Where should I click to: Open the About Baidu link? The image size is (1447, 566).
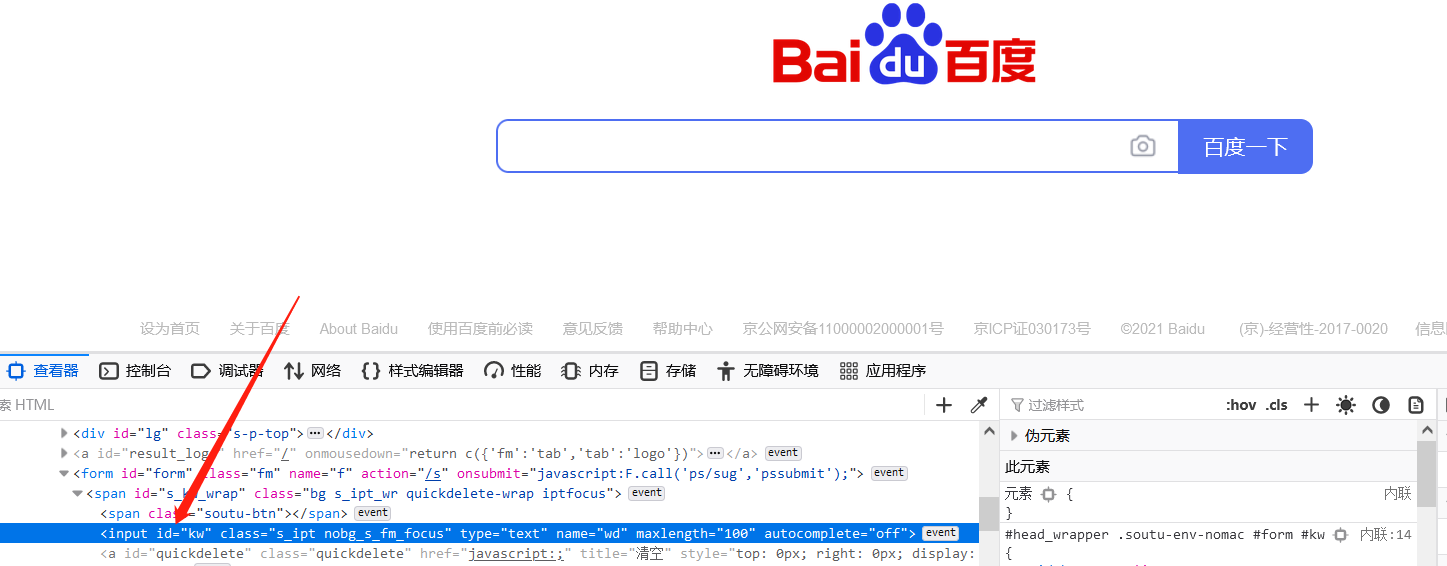tap(359, 328)
